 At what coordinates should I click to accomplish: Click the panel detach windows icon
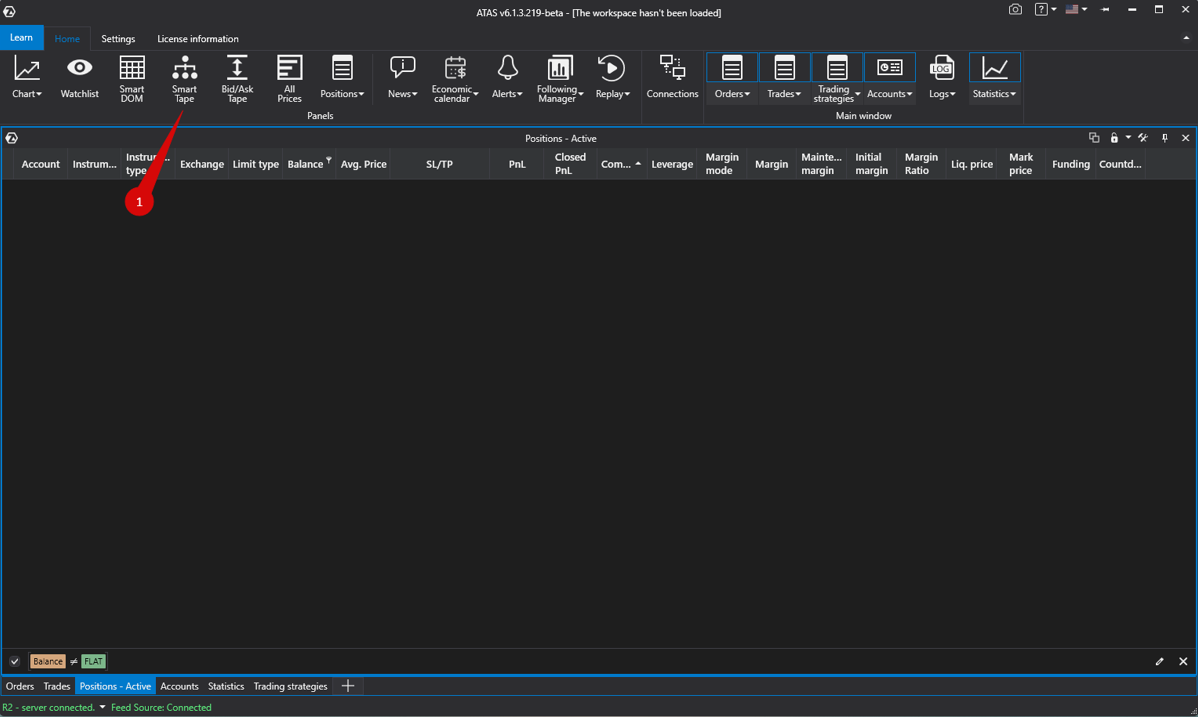click(1094, 138)
